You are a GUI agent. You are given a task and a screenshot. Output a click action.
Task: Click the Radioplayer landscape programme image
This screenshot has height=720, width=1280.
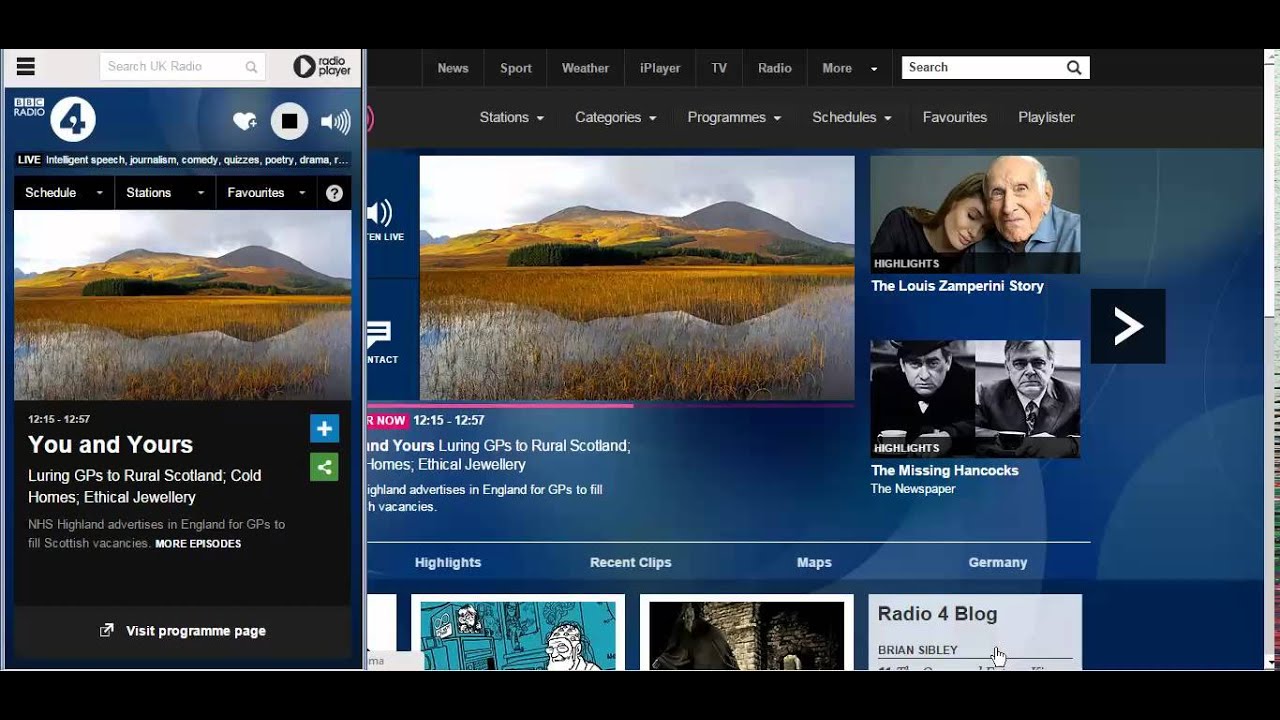[183, 305]
